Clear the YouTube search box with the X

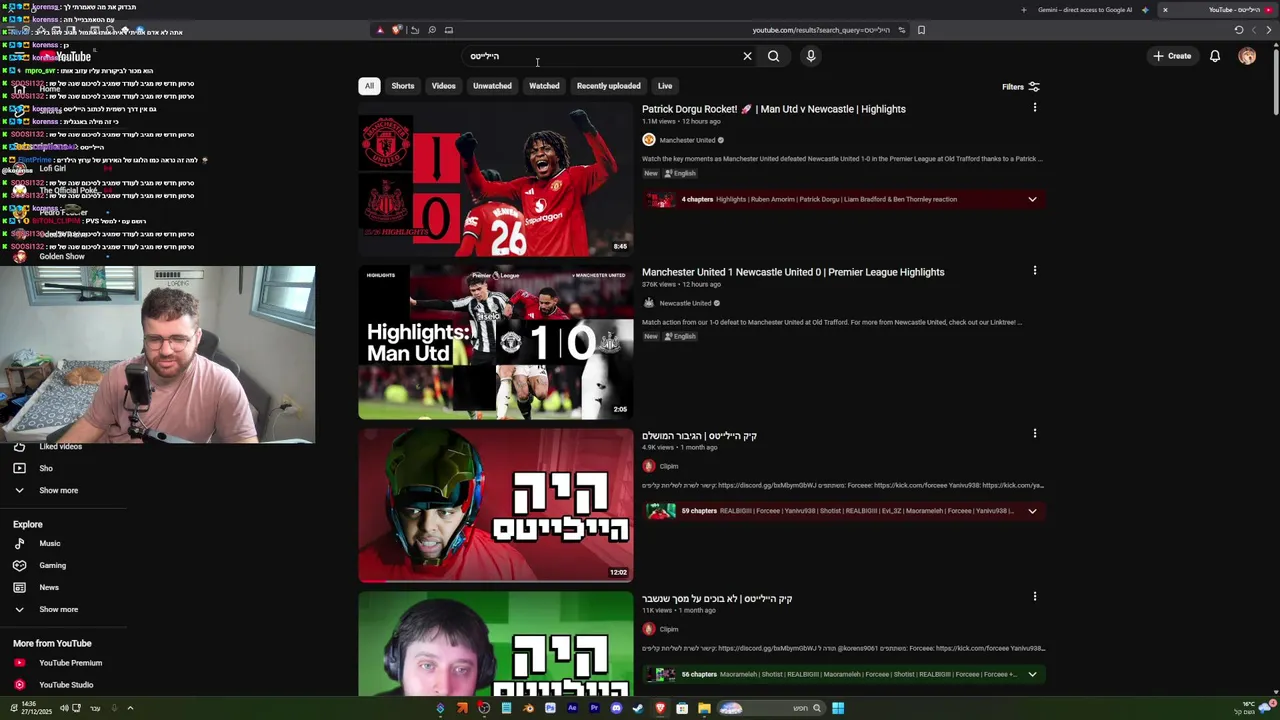747,56
